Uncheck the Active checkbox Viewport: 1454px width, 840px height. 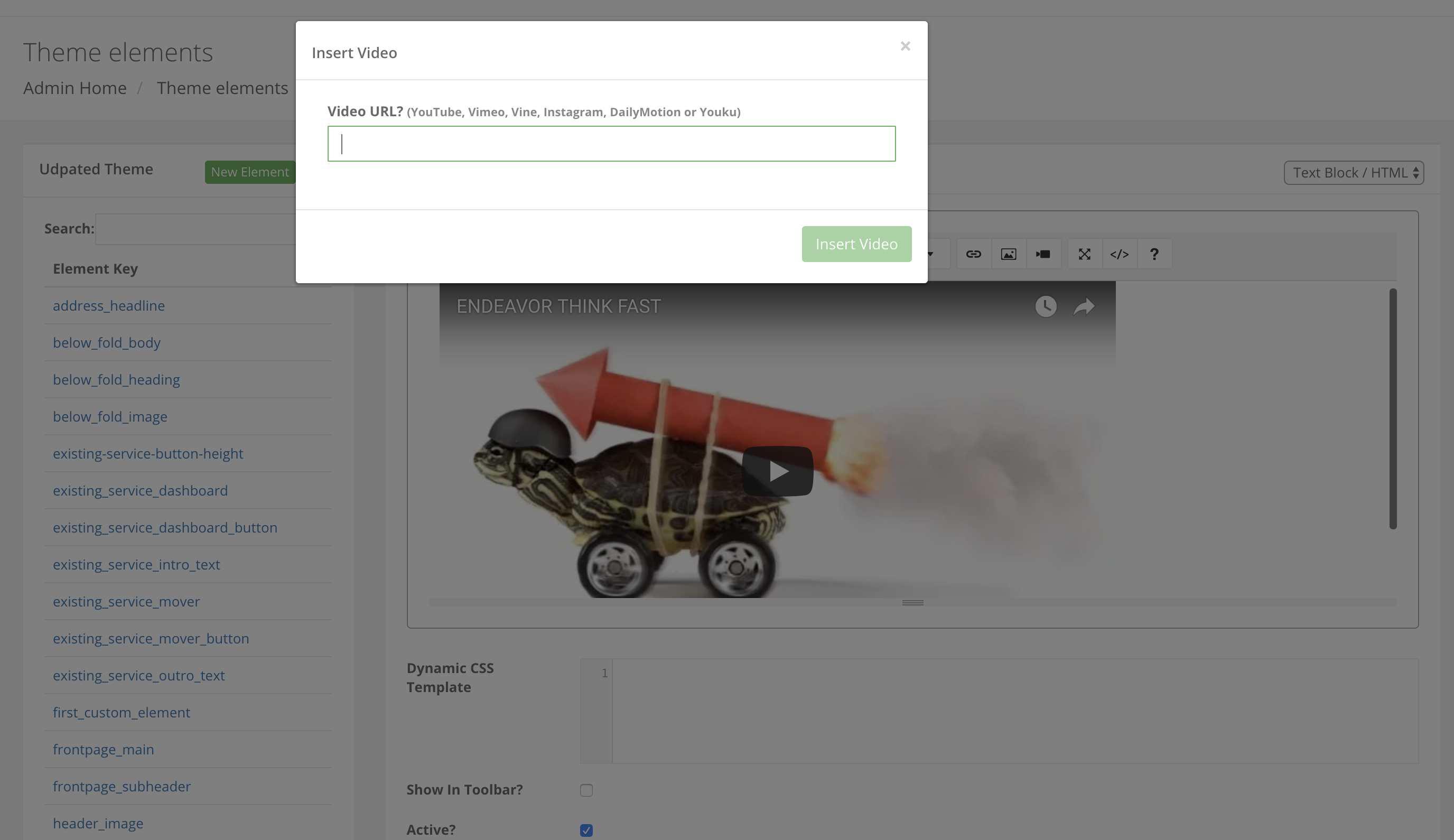click(586, 830)
